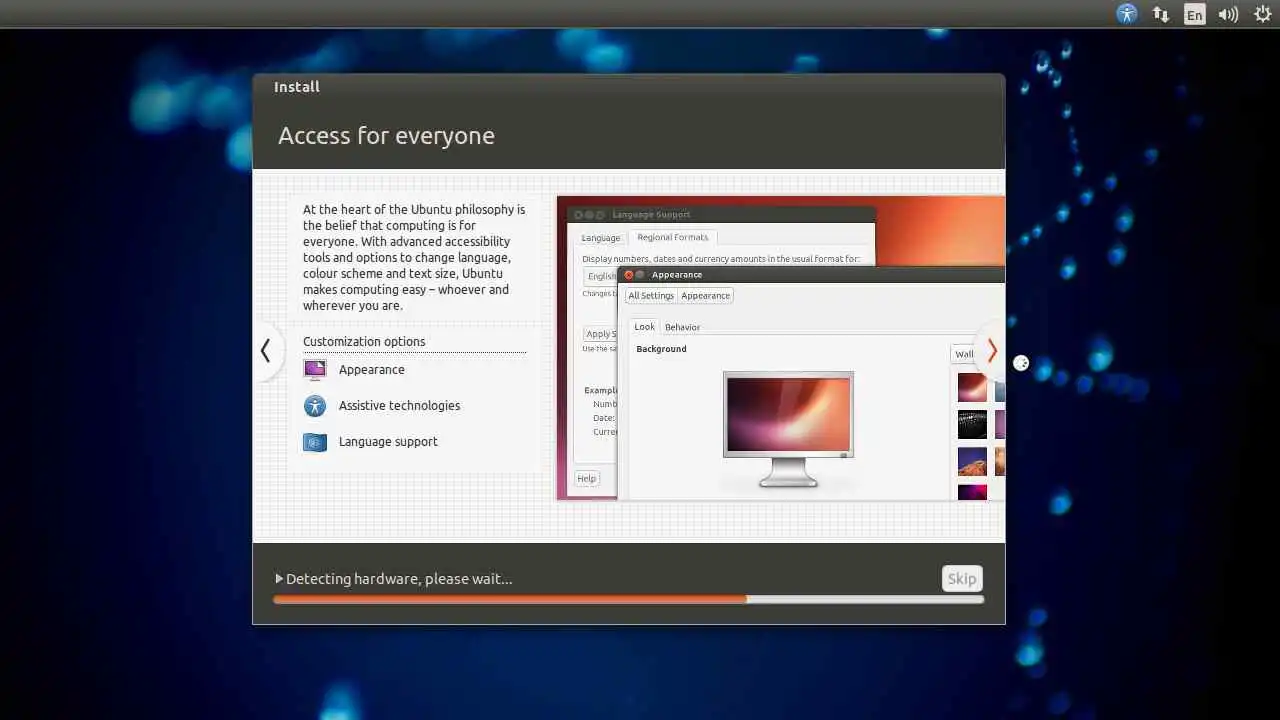The image size is (1280, 720).
Task: Pick the red swirl wallpaper thumbnail
Action: 972,387
